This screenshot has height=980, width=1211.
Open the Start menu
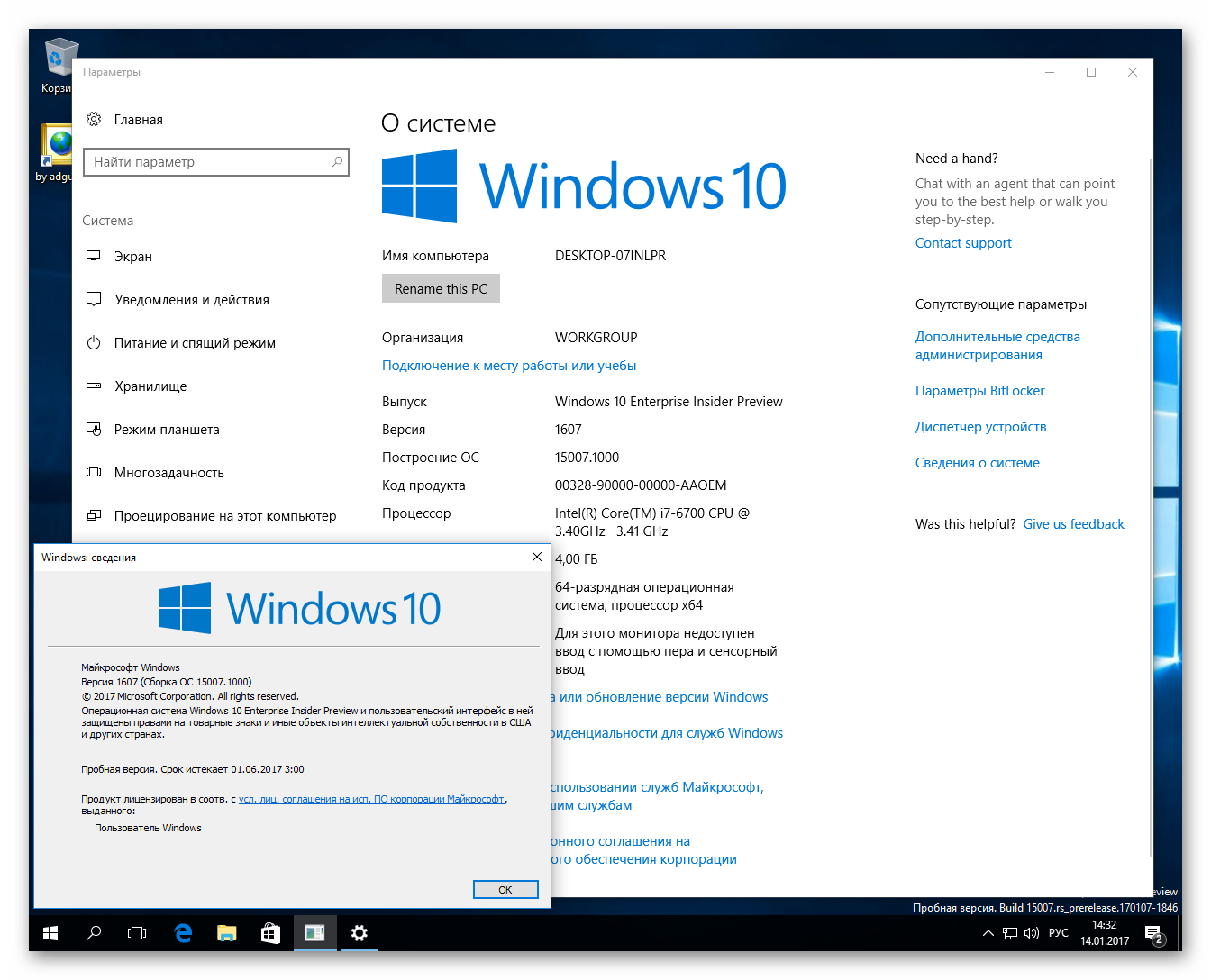[50, 933]
